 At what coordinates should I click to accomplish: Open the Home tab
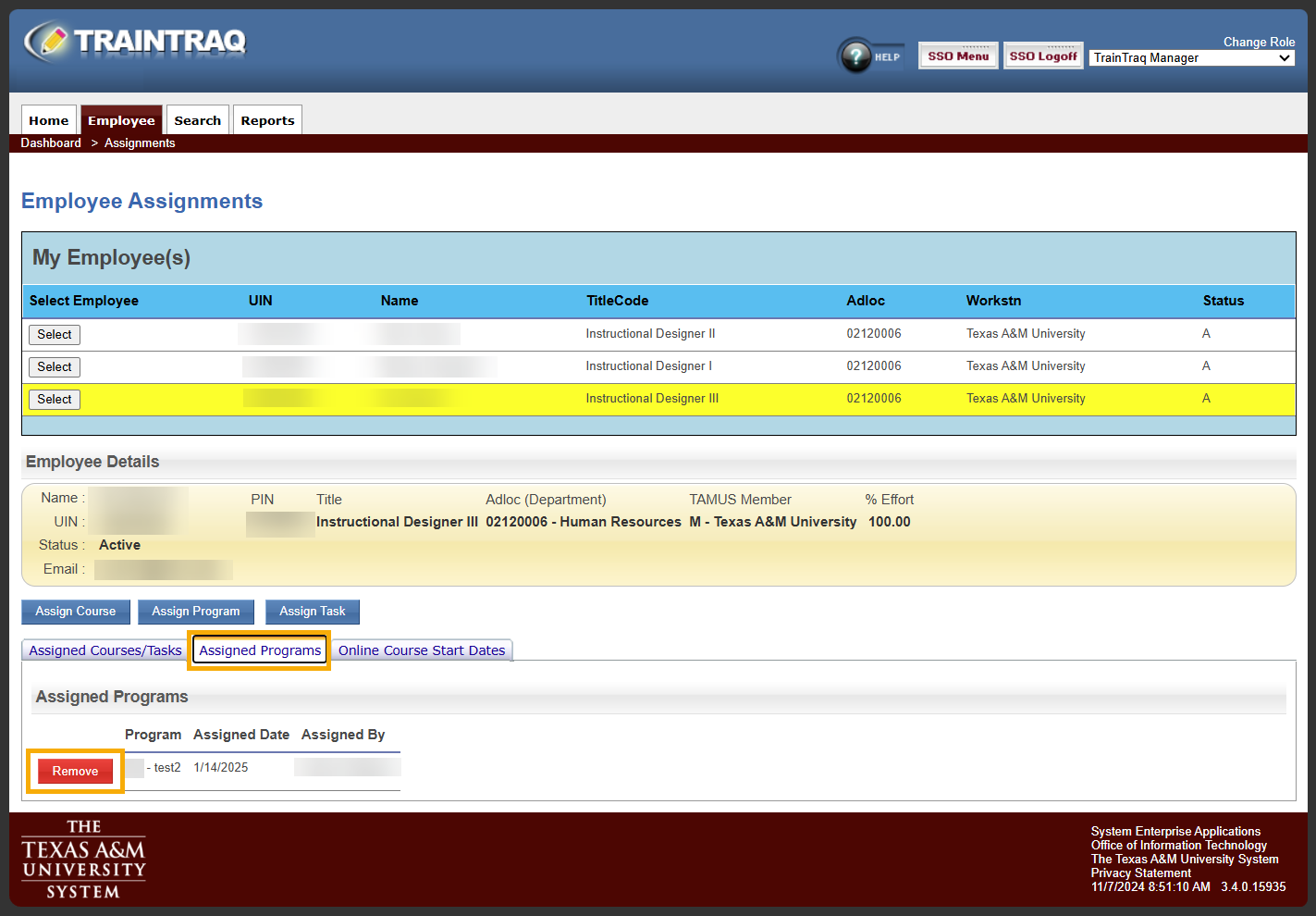49,120
